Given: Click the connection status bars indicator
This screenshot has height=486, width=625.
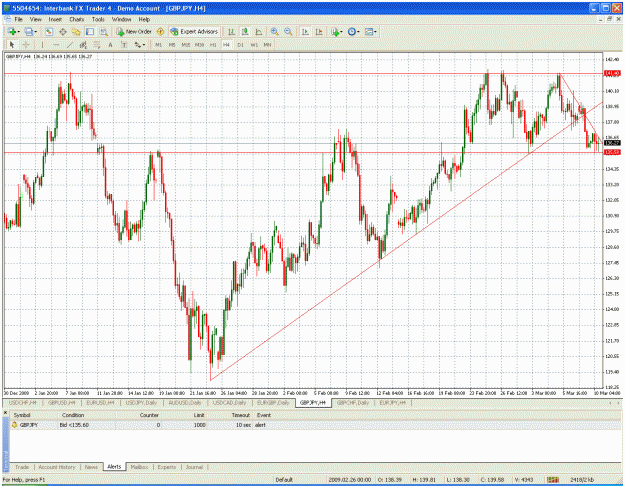Looking at the screenshot, I should [552, 480].
